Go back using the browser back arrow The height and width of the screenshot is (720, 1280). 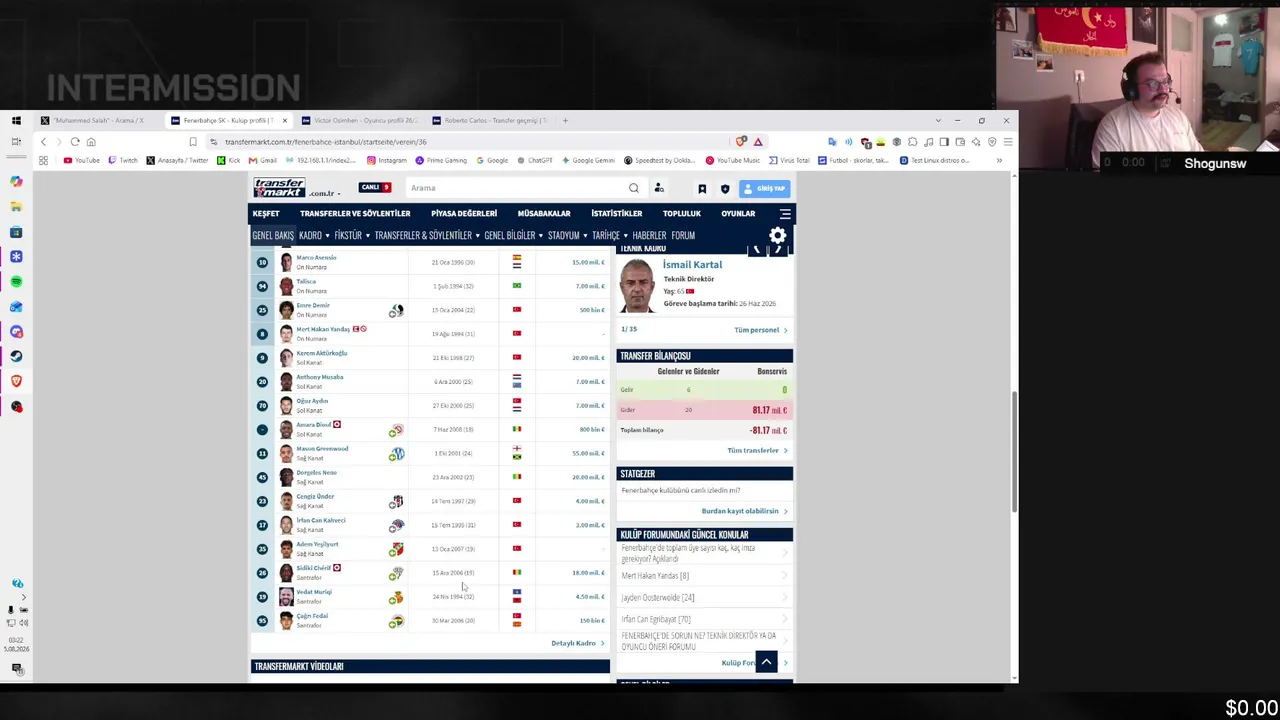[43, 142]
